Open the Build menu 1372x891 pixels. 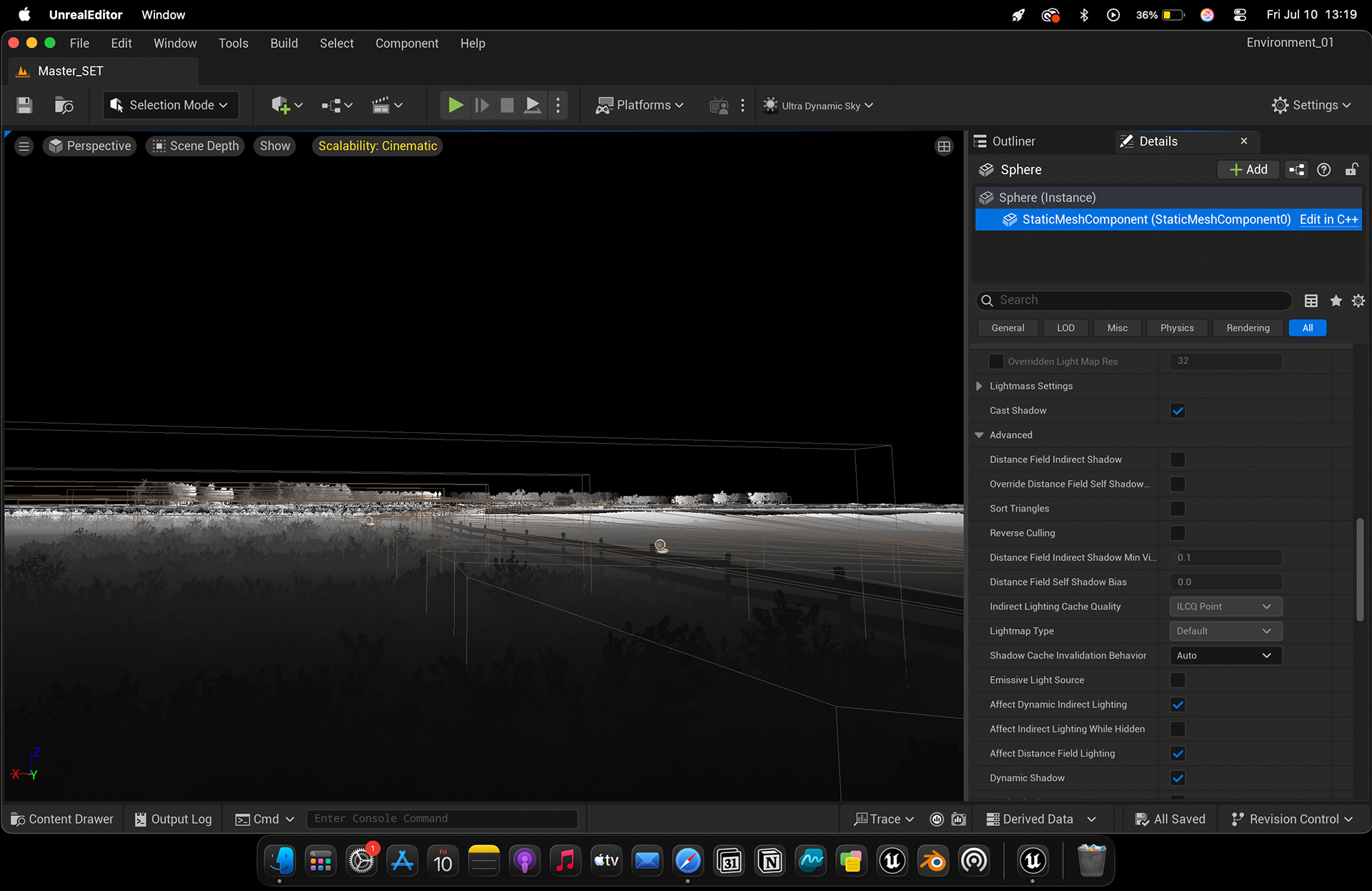click(x=284, y=44)
